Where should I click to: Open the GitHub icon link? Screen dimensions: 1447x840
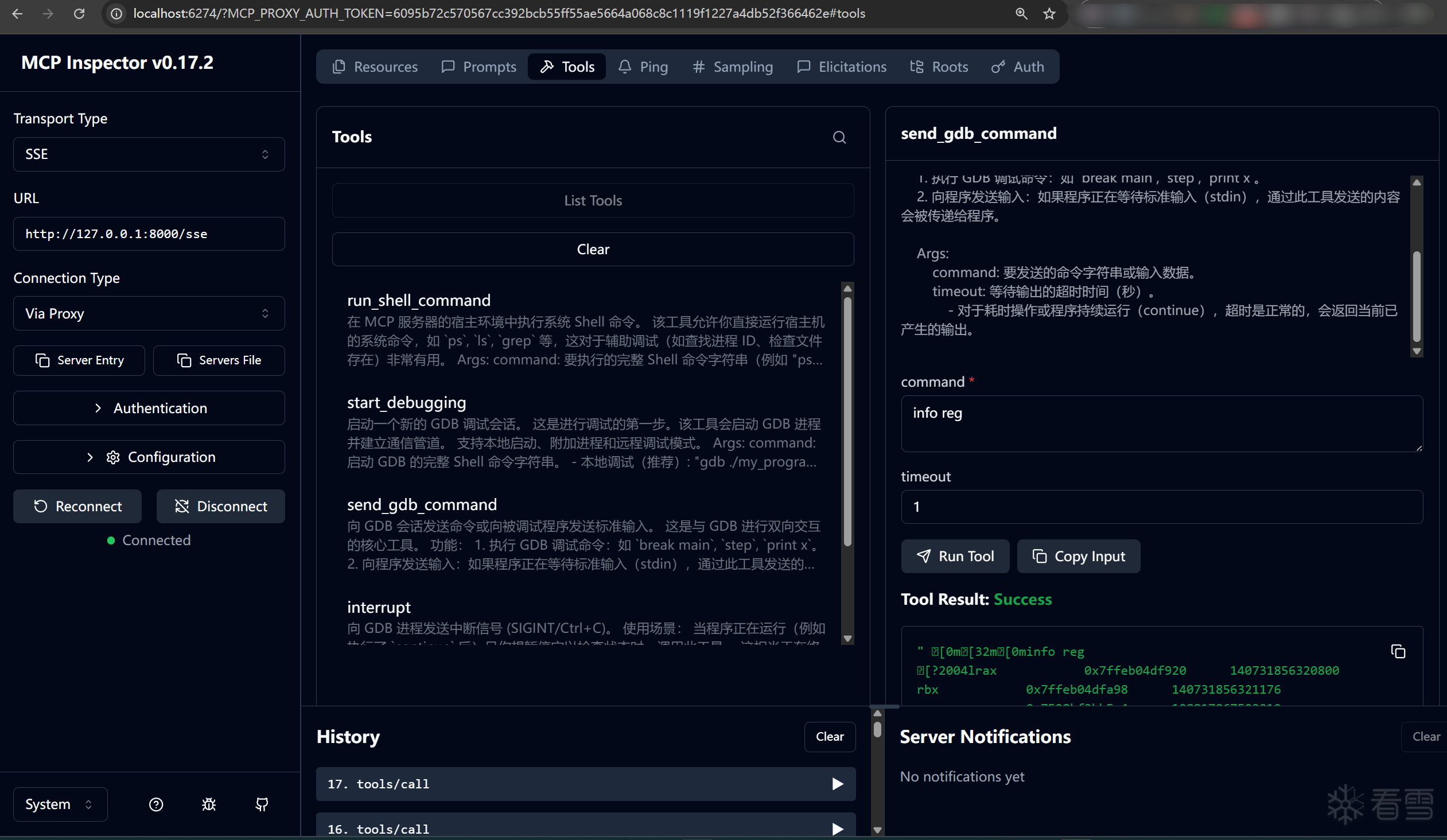pyautogui.click(x=262, y=804)
